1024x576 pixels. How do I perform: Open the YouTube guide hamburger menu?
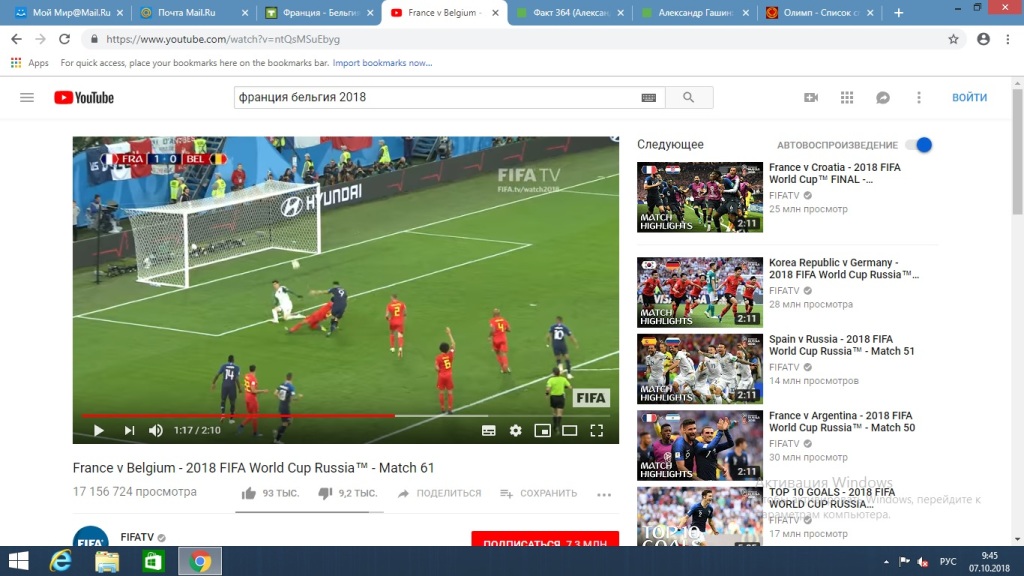click(27, 97)
